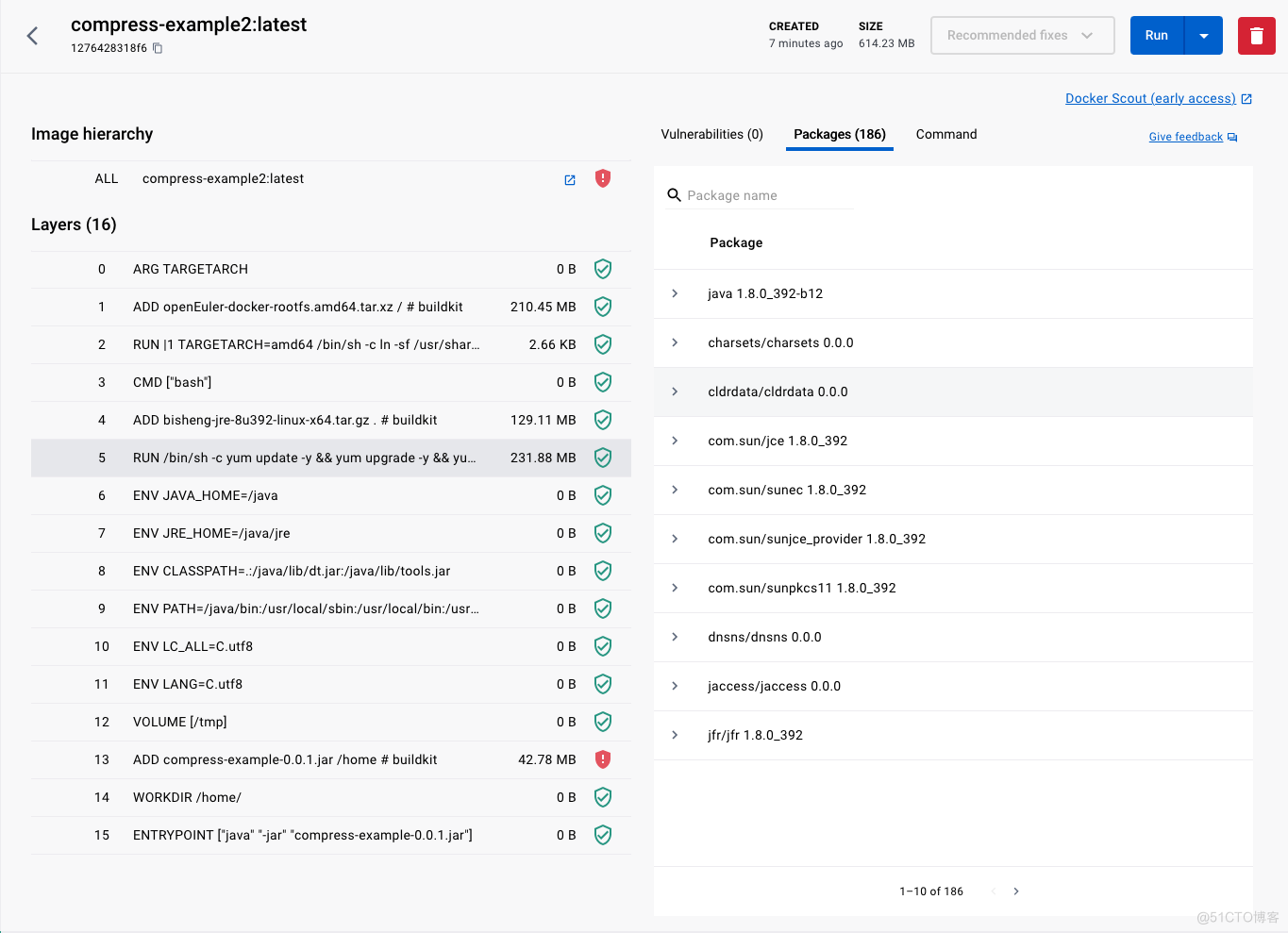Click the shield icon for VOLUME /tmp layer
The width and height of the screenshot is (1288, 933).
603,722
